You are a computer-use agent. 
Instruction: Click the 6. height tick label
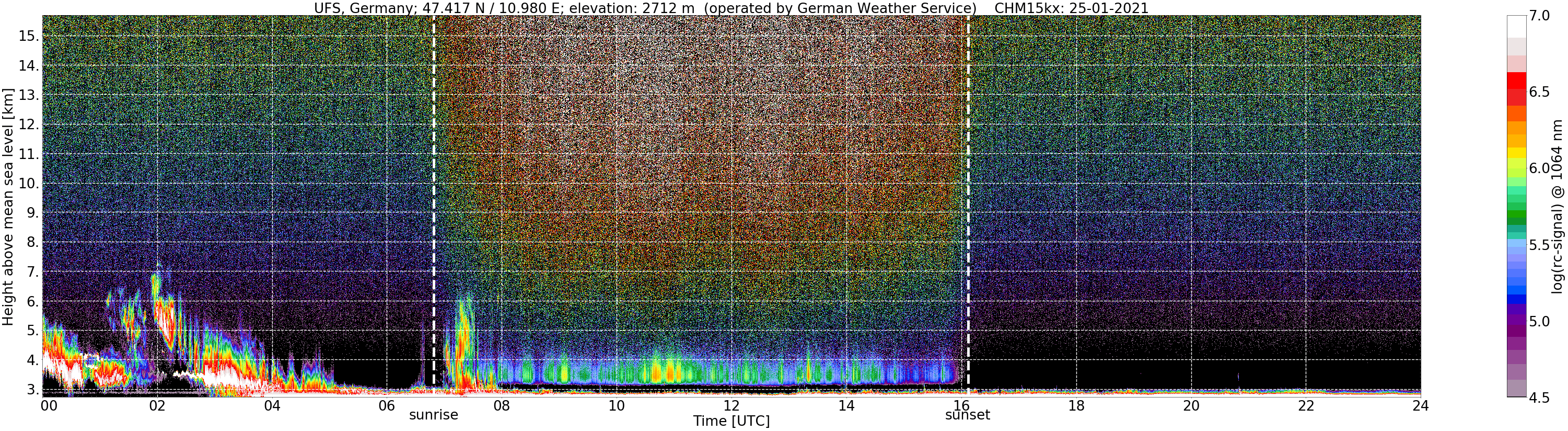pyautogui.click(x=32, y=301)
